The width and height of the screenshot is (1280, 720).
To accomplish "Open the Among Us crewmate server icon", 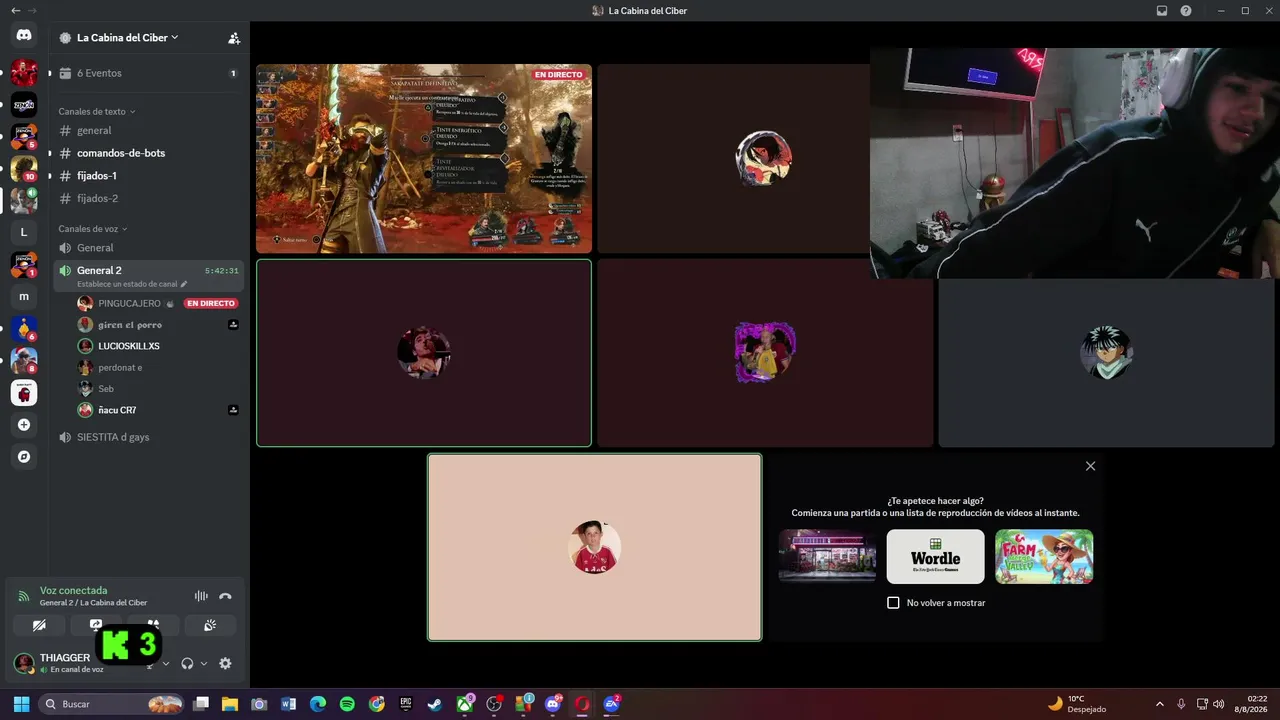I will 24,393.
